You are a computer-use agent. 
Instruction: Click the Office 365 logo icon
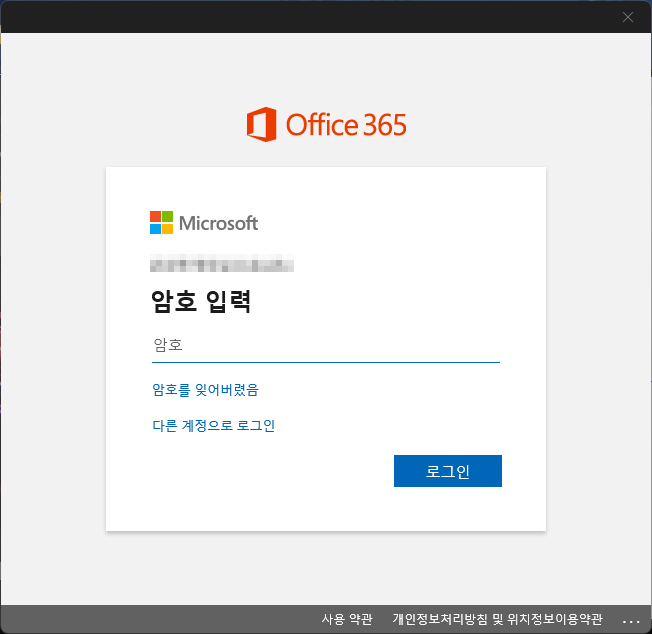(262, 124)
